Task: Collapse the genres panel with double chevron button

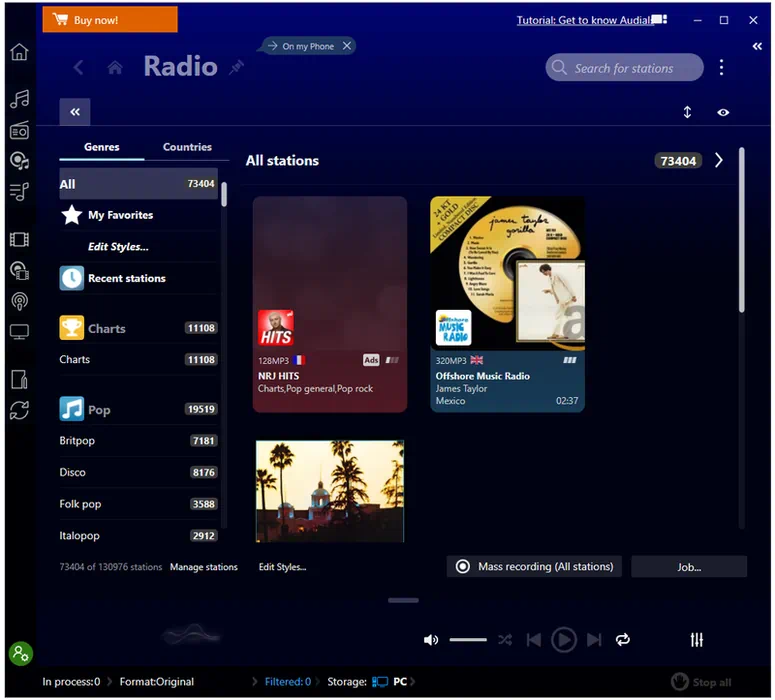Action: click(x=75, y=112)
